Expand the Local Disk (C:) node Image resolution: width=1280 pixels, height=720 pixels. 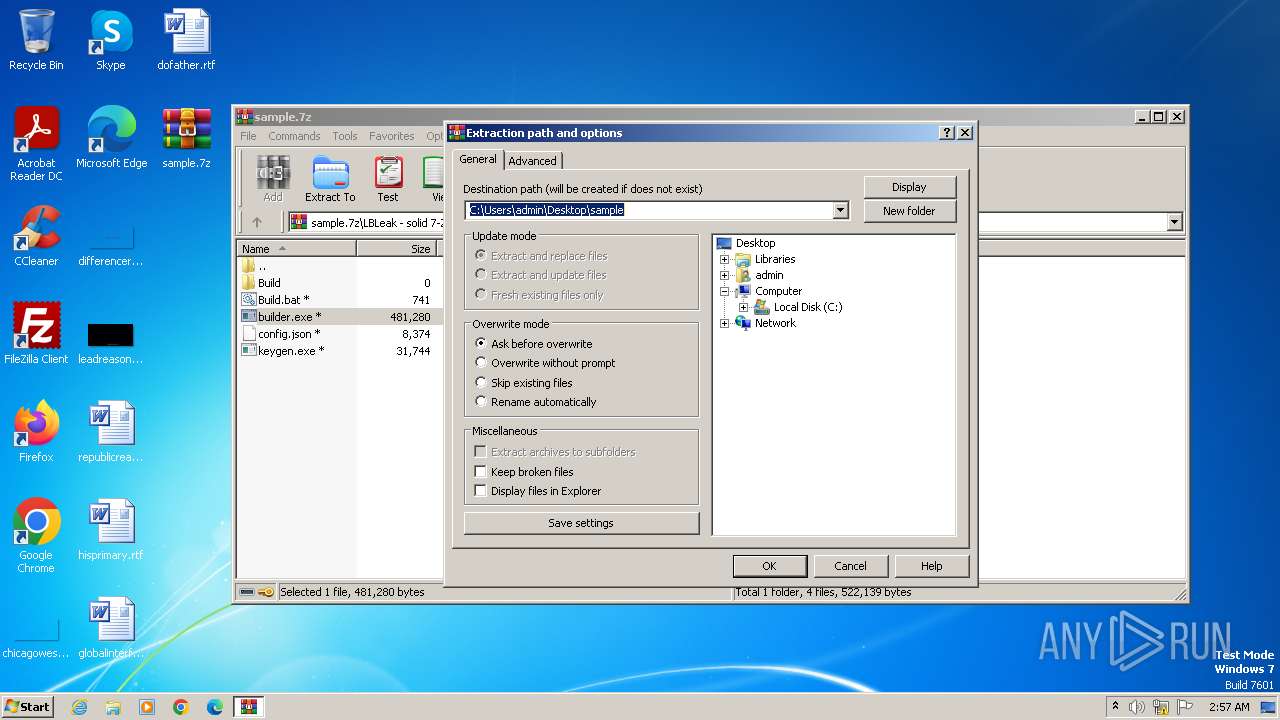coord(743,307)
